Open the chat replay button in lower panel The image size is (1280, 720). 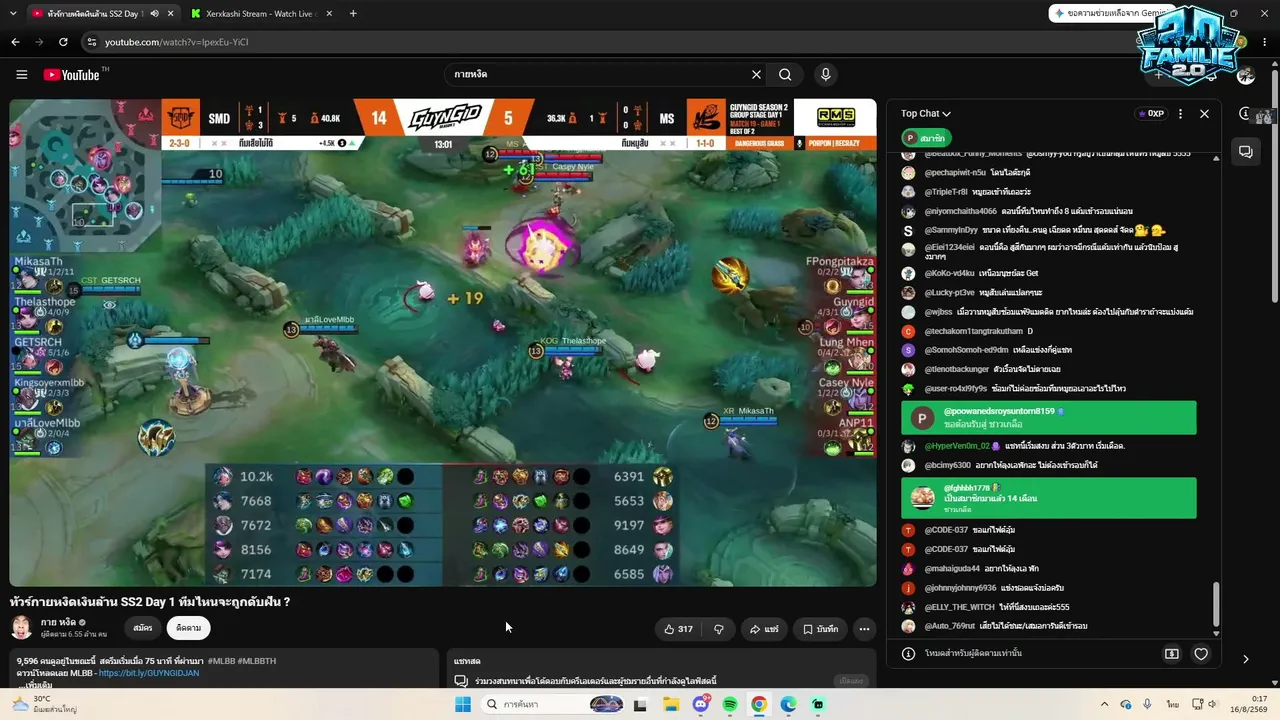(x=851, y=681)
